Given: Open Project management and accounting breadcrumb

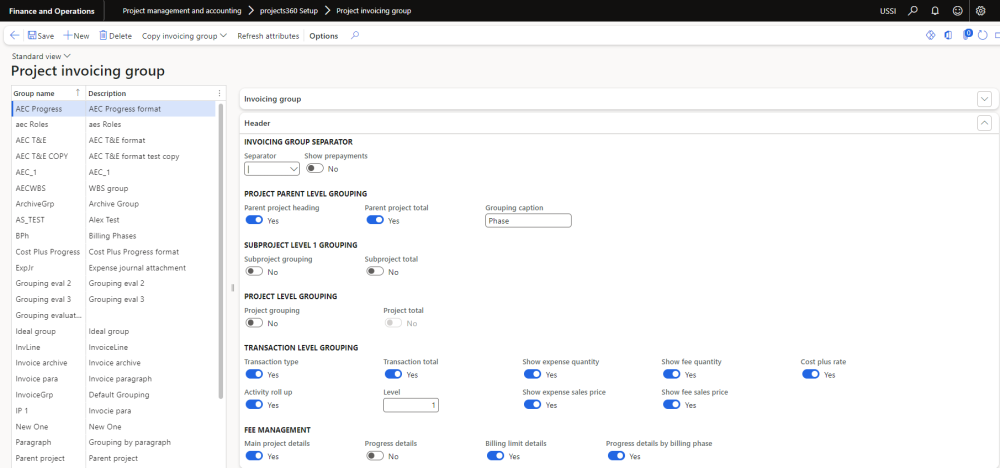Looking at the screenshot, I should 182,11.
